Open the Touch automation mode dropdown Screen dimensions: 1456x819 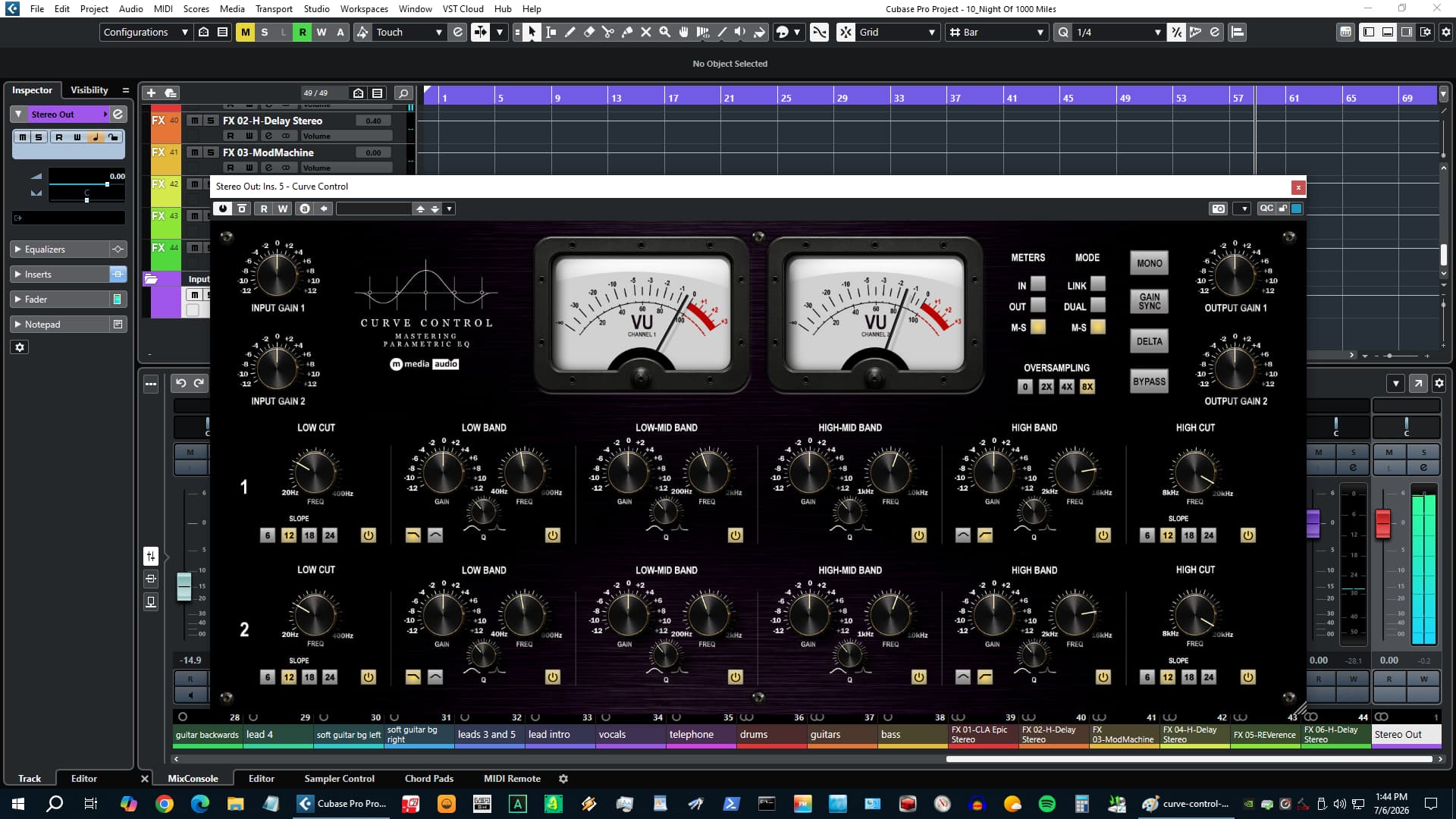[x=409, y=32]
